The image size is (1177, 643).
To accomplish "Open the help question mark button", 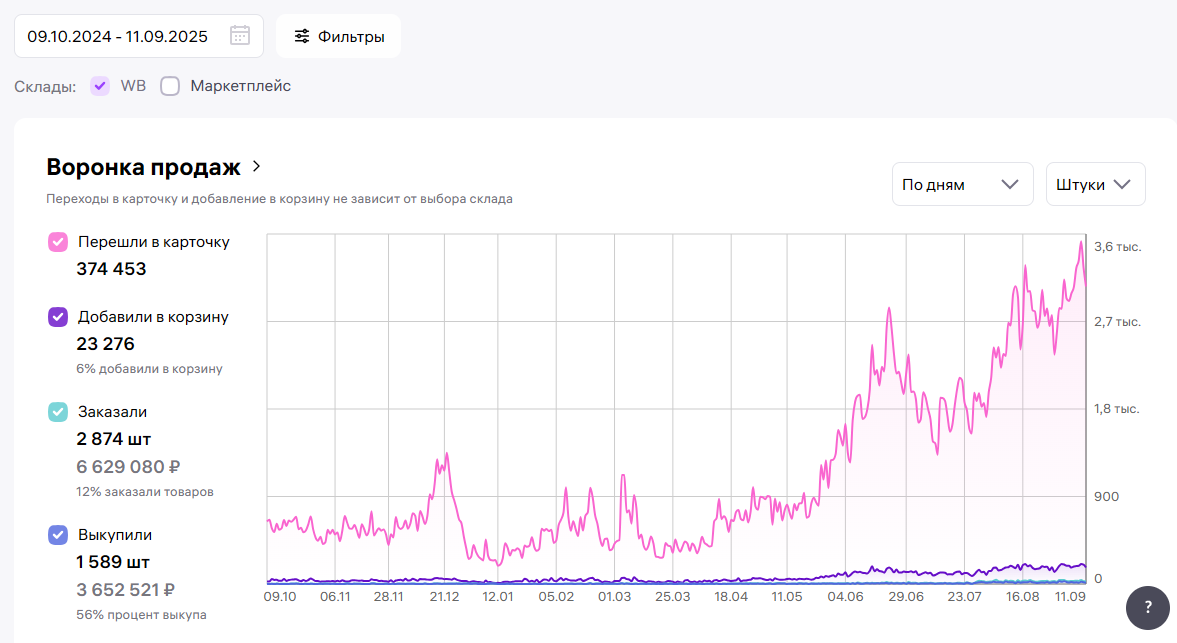I will click(1148, 606).
